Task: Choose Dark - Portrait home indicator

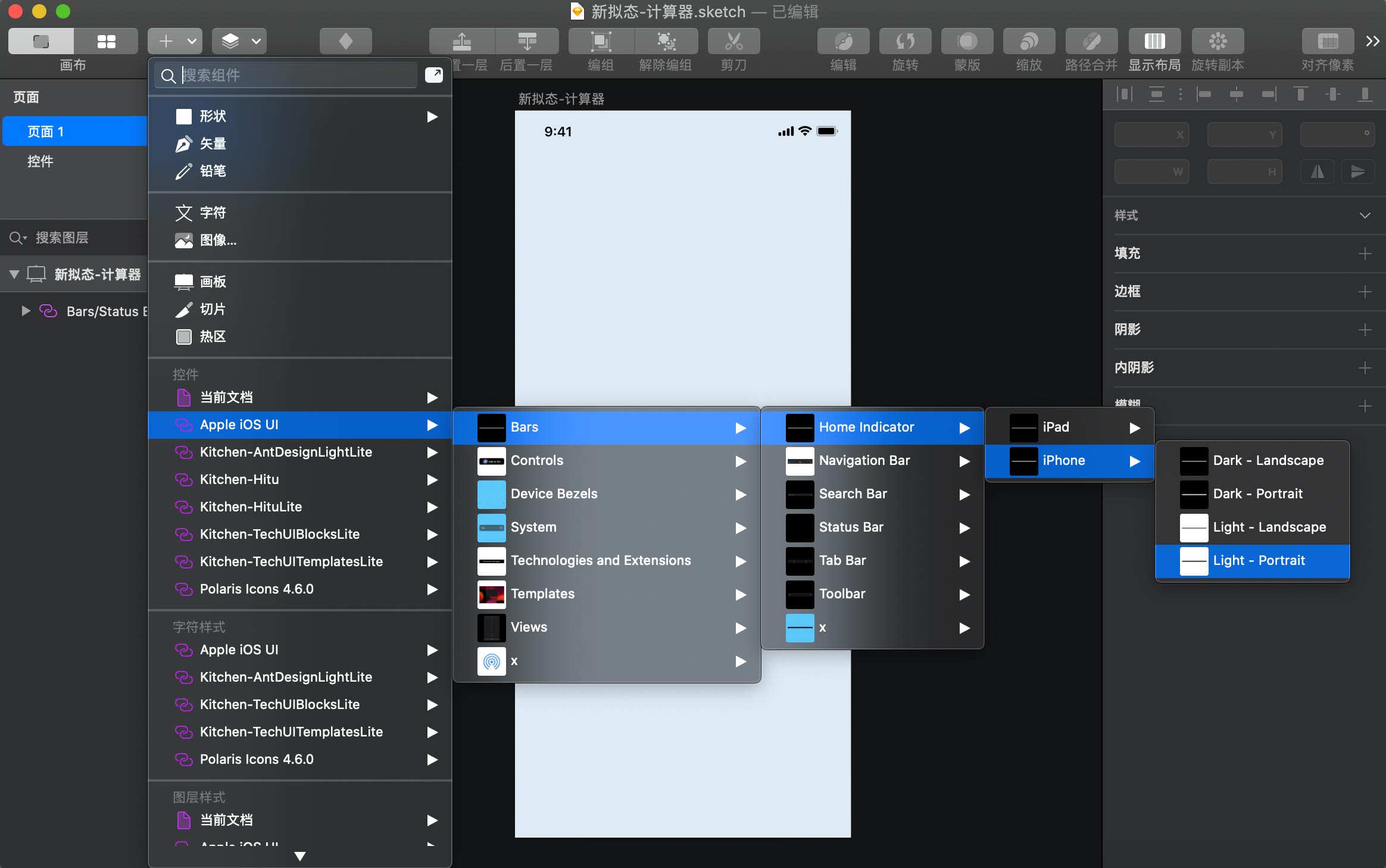Action: tap(1253, 494)
